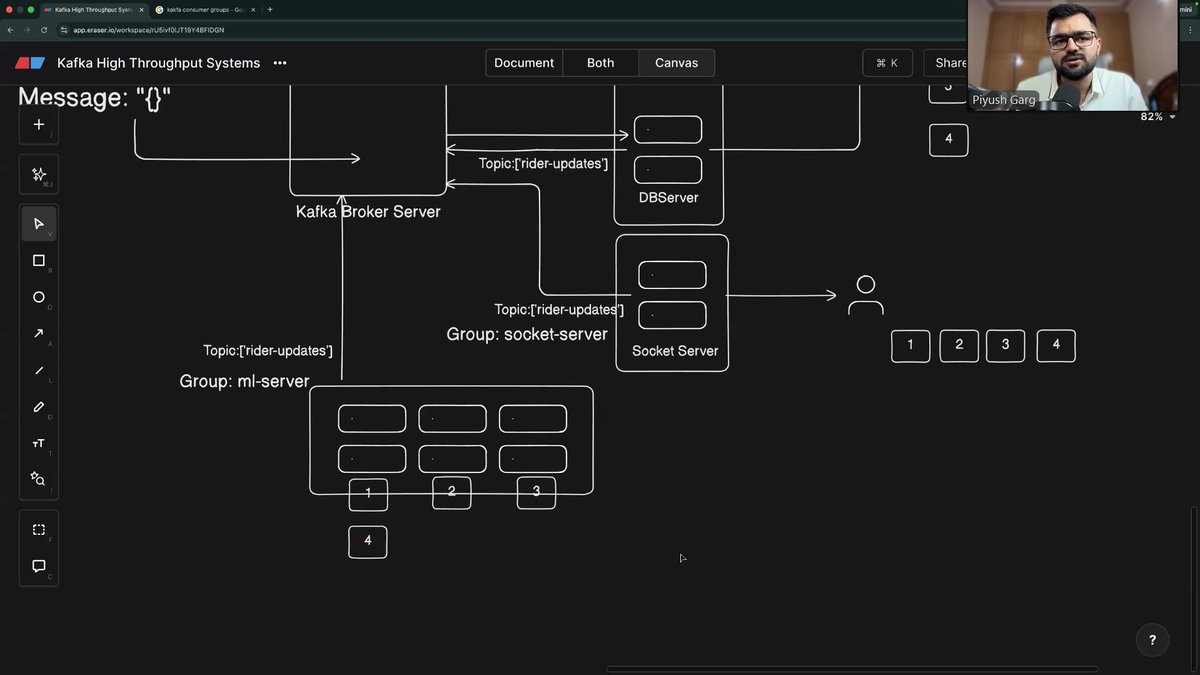Open the Kafka High Throughput Systems browser tab
This screenshot has width=1200, height=675.
point(92,9)
